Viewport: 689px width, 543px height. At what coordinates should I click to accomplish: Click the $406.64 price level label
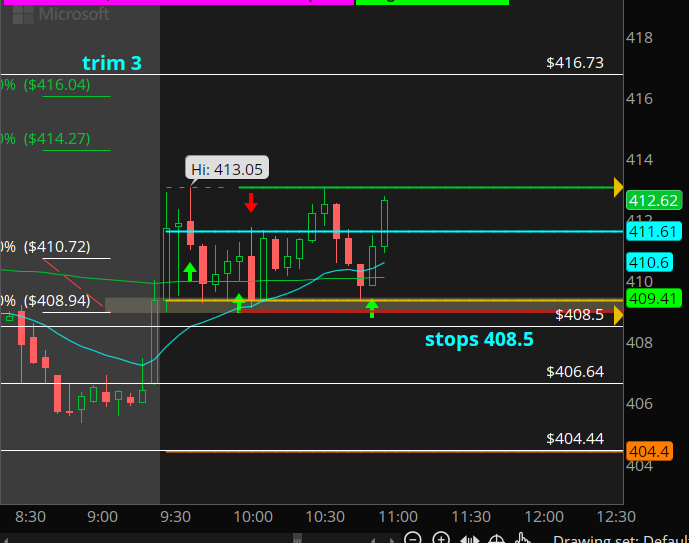(575, 372)
